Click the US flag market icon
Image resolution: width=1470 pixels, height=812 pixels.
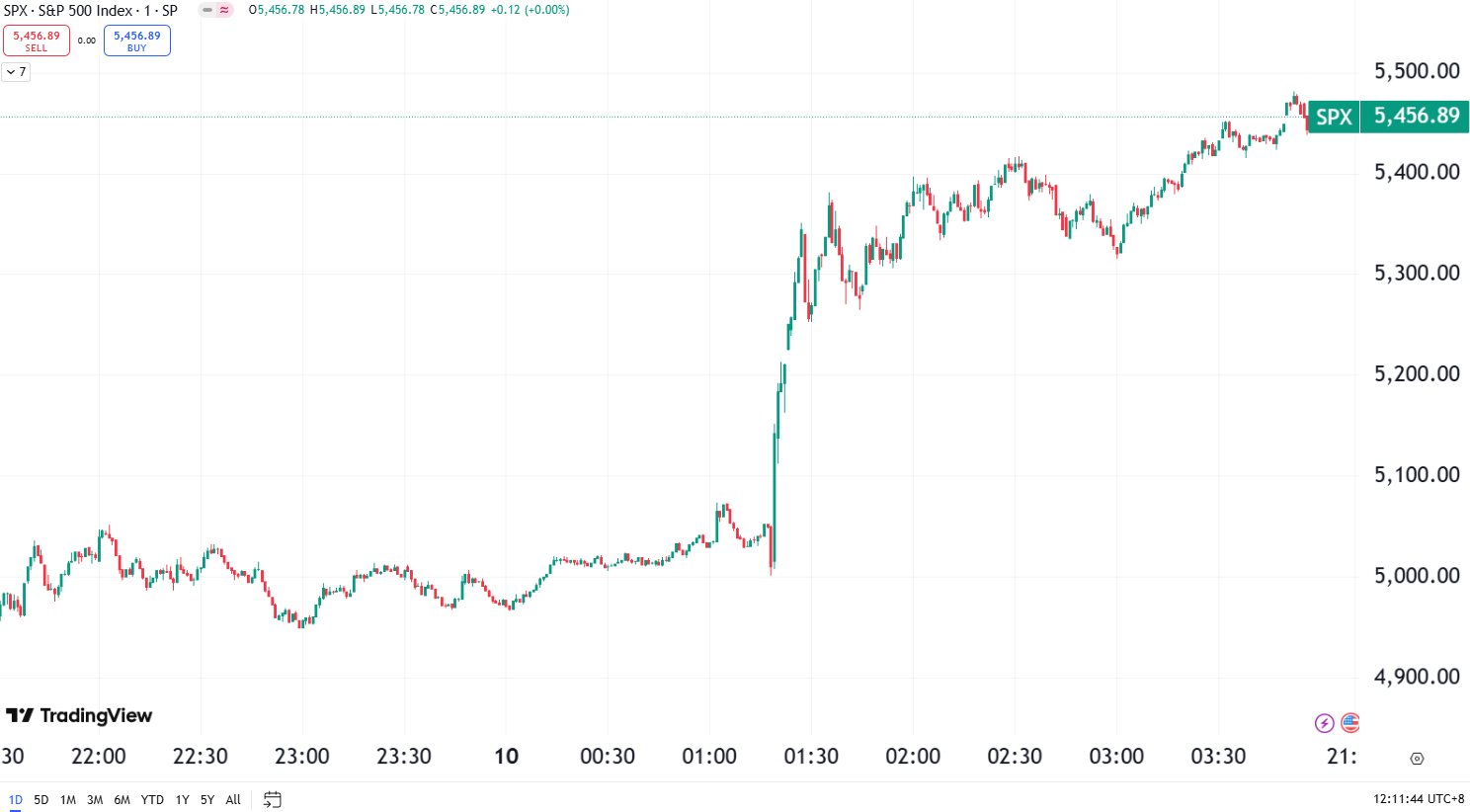1351,723
